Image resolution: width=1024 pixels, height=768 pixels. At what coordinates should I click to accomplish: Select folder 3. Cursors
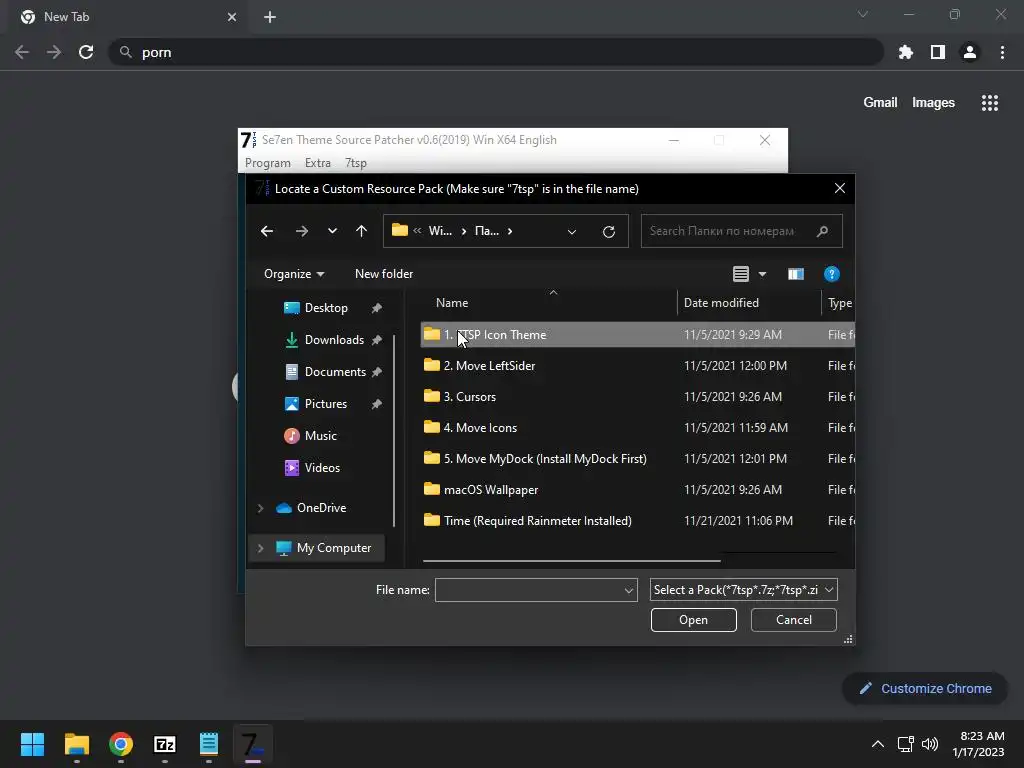click(637, 396)
